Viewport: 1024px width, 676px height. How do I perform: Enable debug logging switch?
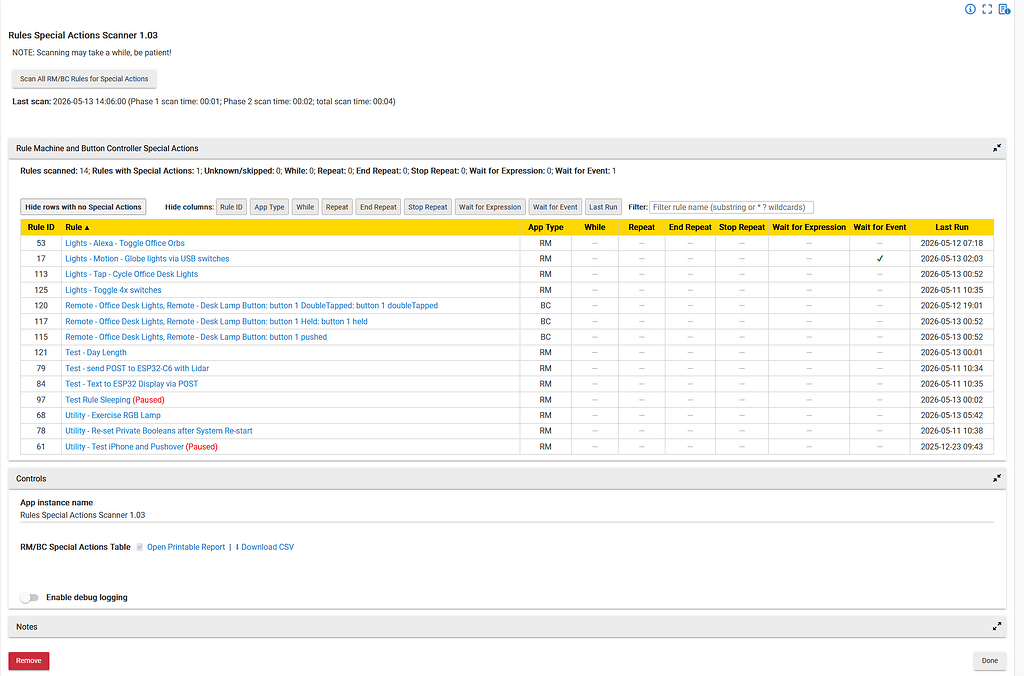(x=29, y=598)
